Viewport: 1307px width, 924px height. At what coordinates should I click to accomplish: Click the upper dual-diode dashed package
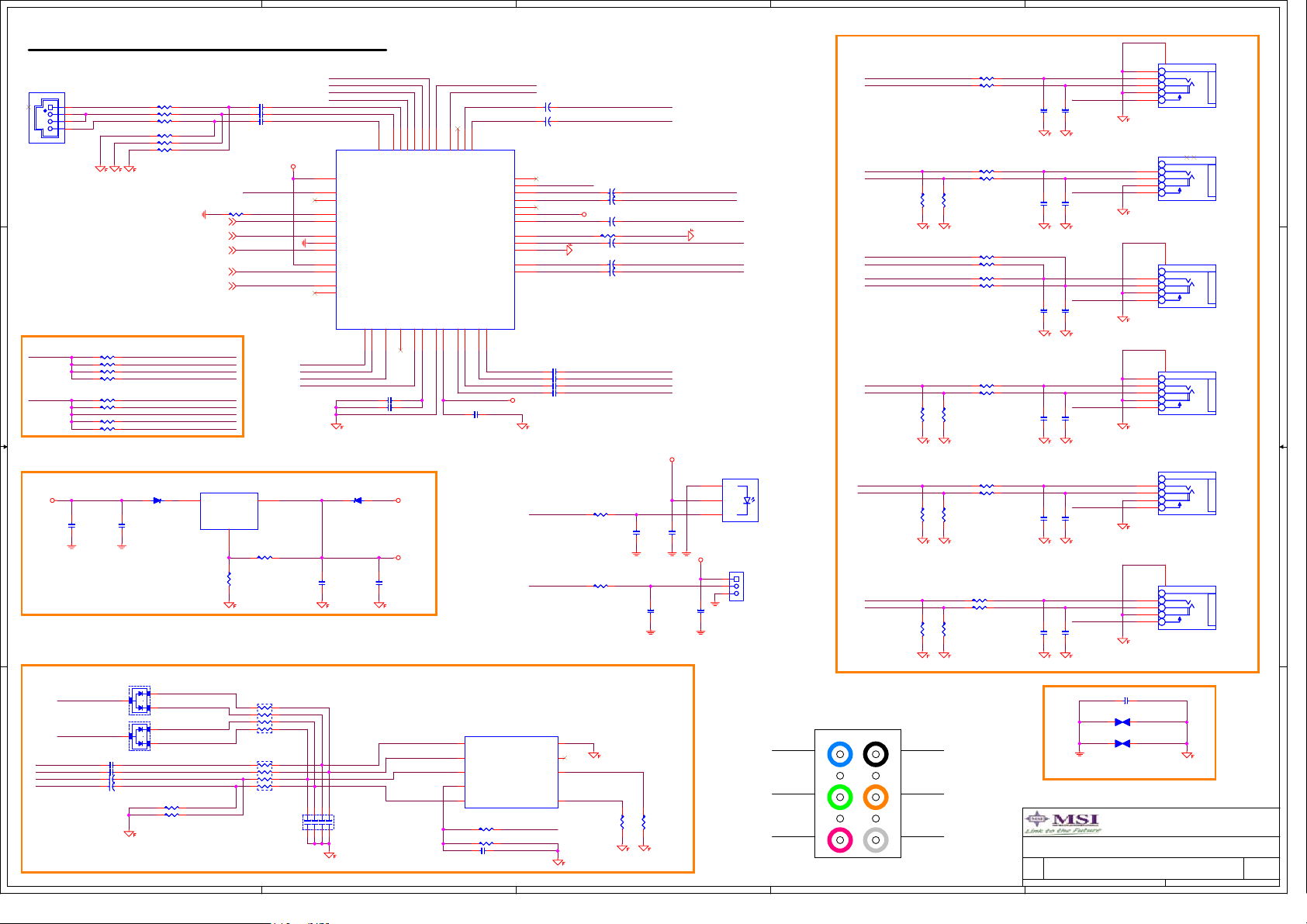[x=140, y=701]
